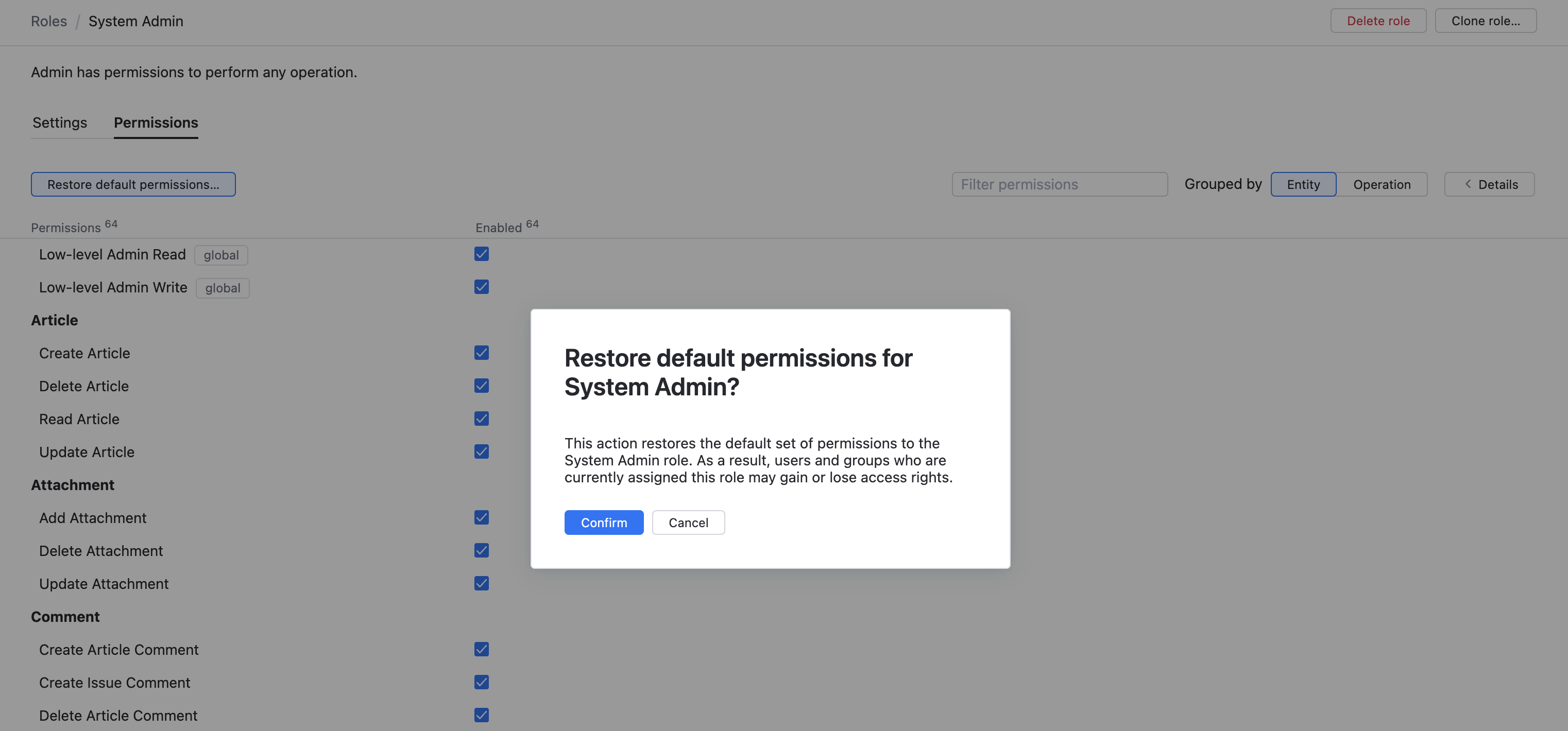Uncheck the Update Attachment permission
Screen dimensions: 1568x731
click(481, 583)
